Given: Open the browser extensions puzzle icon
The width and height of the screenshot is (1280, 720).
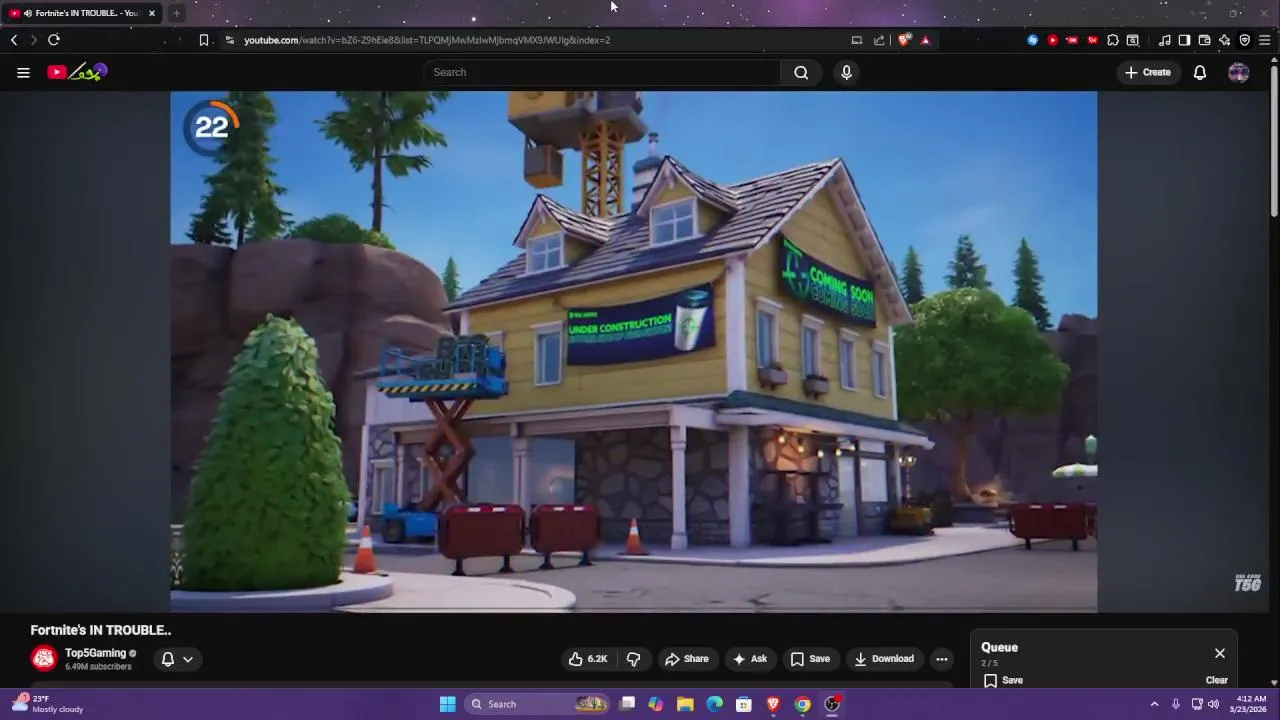Looking at the screenshot, I should pyautogui.click(x=1113, y=40).
